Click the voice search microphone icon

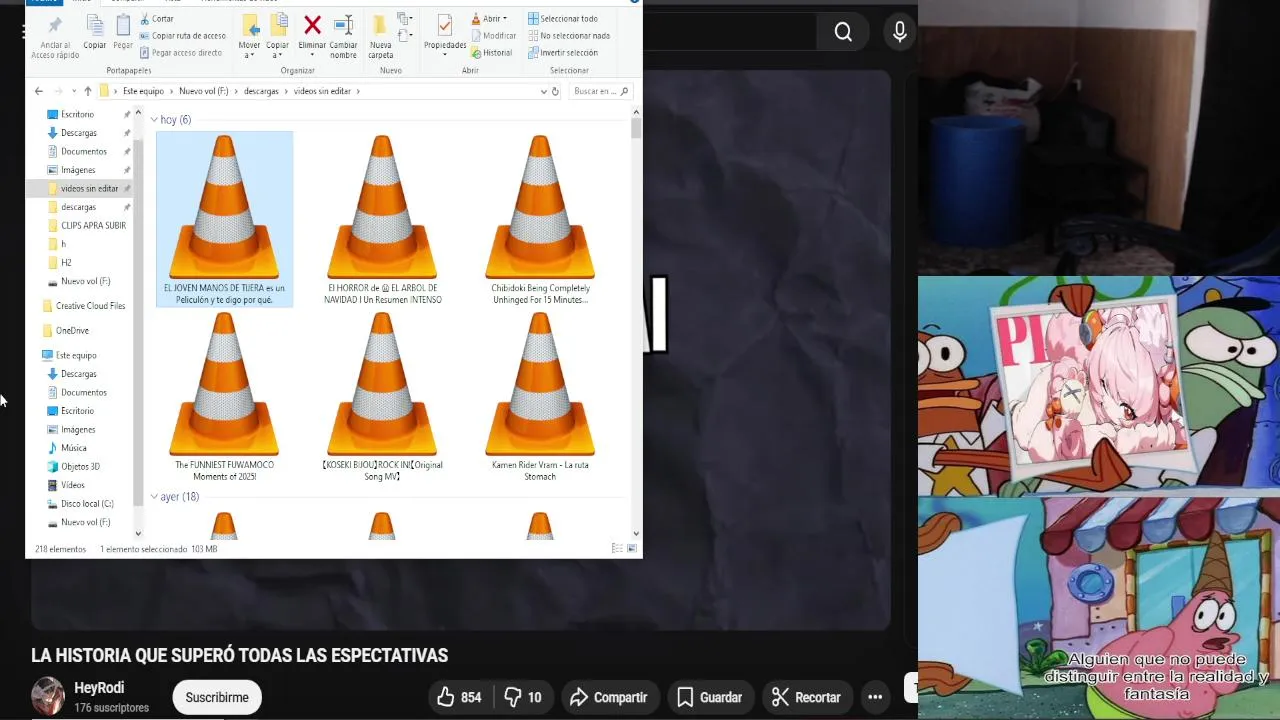pyautogui.click(x=900, y=33)
